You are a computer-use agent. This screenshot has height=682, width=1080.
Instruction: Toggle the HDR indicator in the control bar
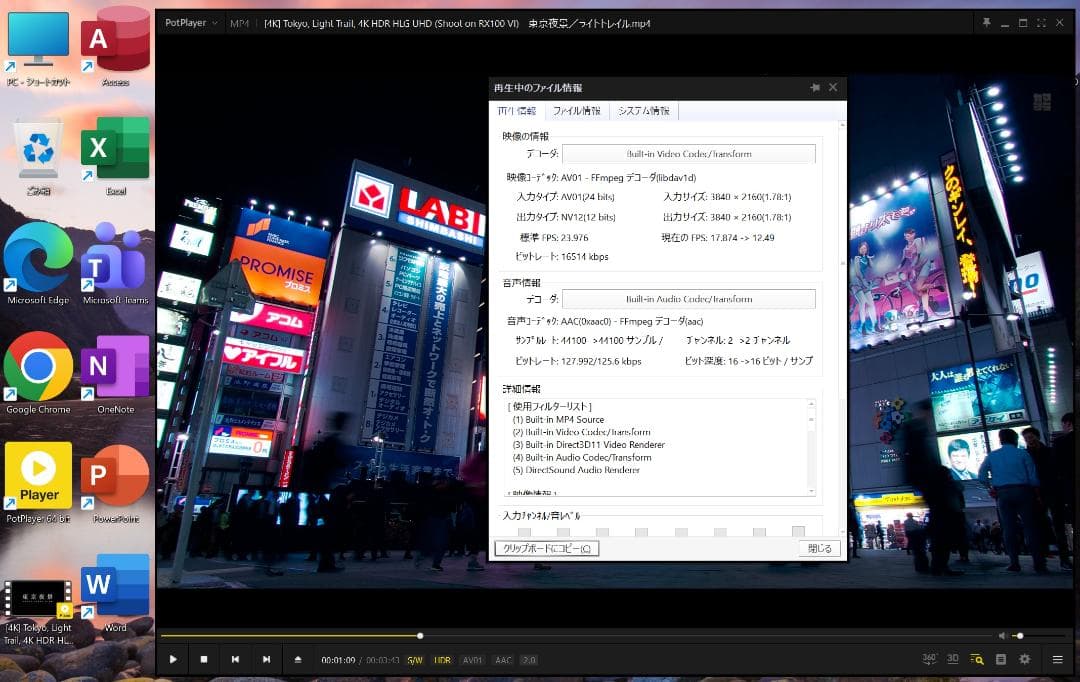442,660
